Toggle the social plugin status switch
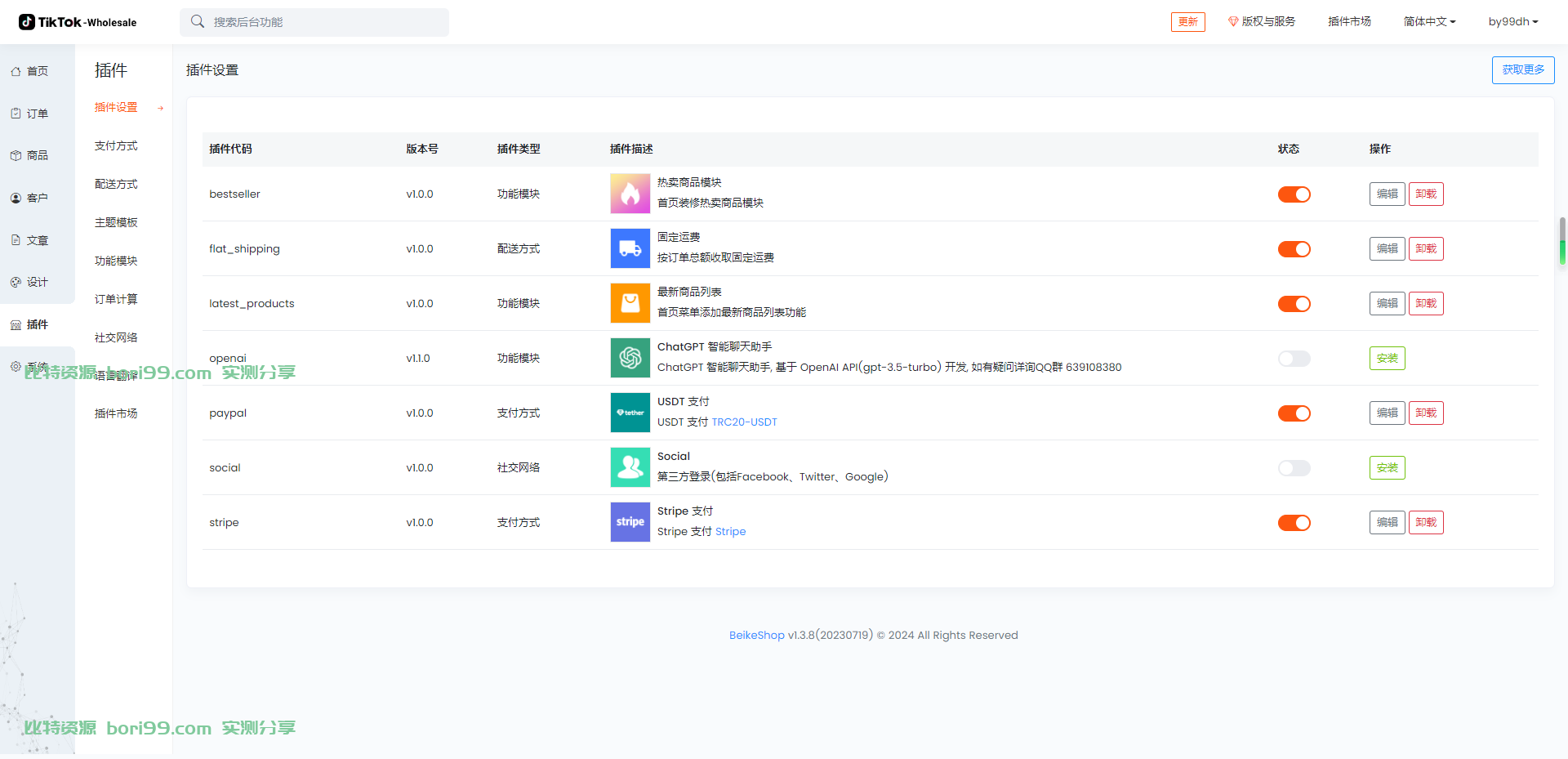1568x759 pixels. pyautogui.click(x=1294, y=468)
